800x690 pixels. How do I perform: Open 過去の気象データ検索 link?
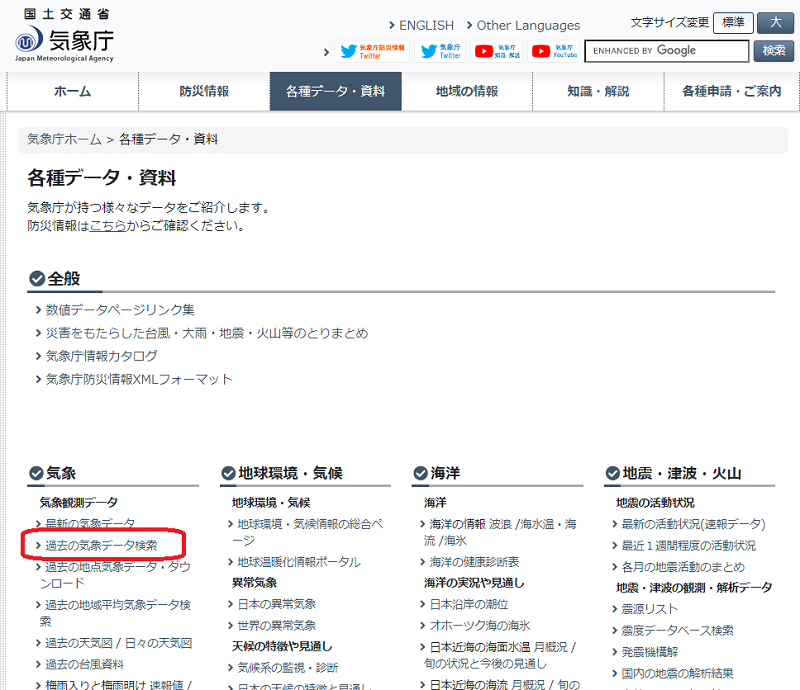(x=101, y=545)
